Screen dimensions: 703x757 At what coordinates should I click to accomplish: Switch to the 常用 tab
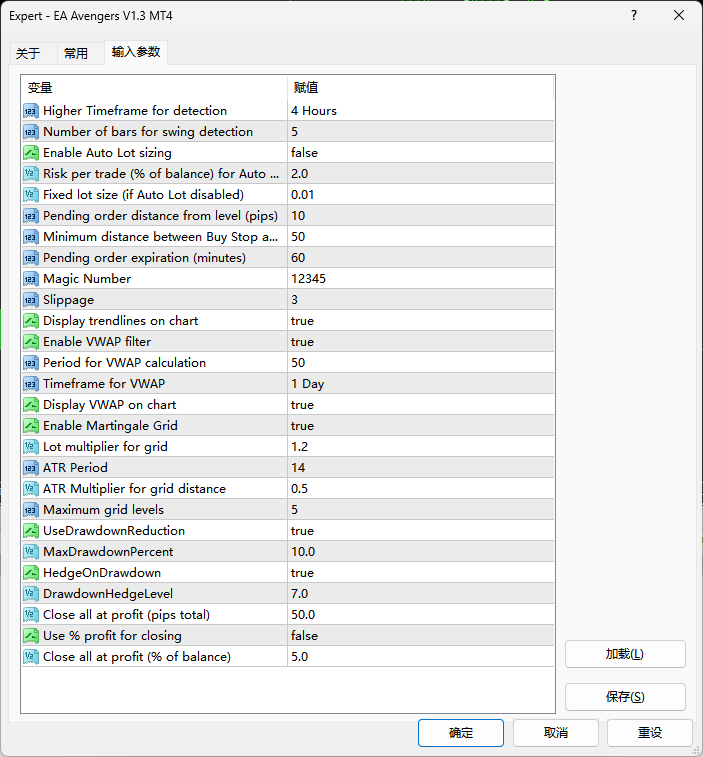pos(80,53)
